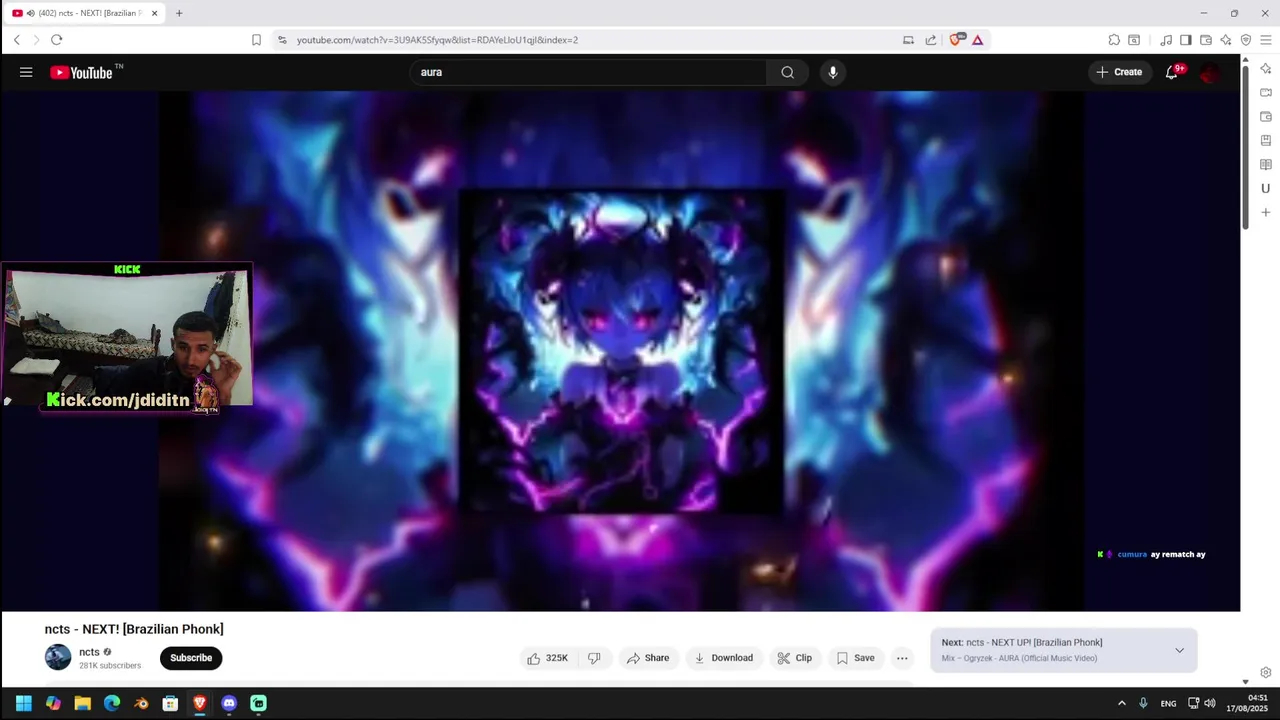The image size is (1280, 720).
Task: Toggle the browser sidebar panel
Action: 1186,40
